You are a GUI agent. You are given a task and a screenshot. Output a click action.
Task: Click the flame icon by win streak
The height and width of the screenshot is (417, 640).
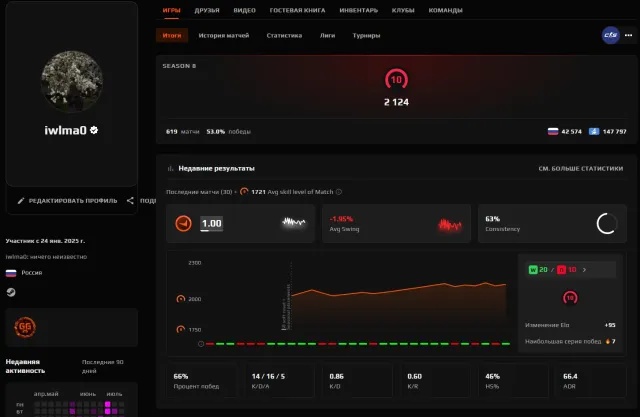(607, 341)
